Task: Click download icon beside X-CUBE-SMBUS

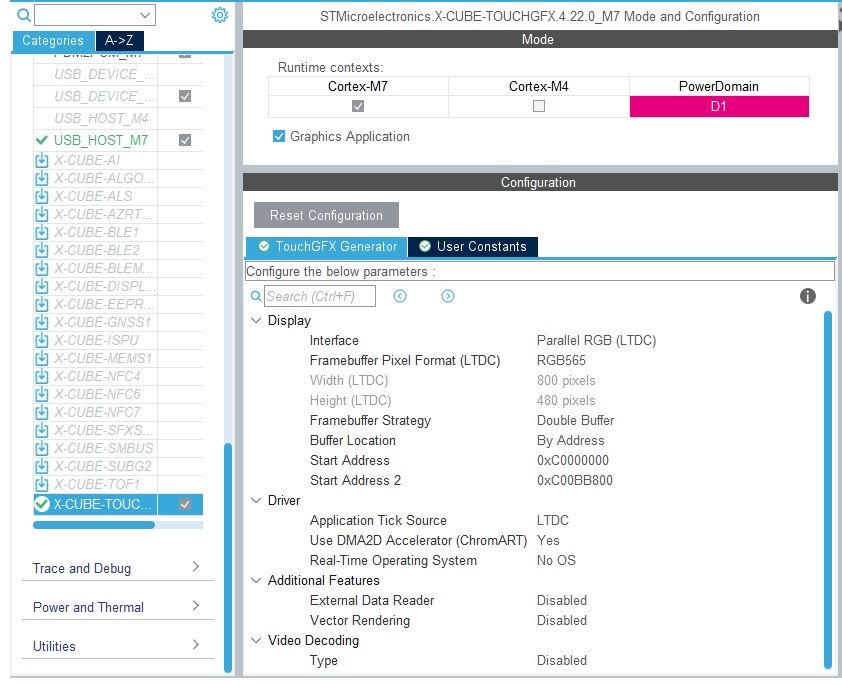Action: 41,448
